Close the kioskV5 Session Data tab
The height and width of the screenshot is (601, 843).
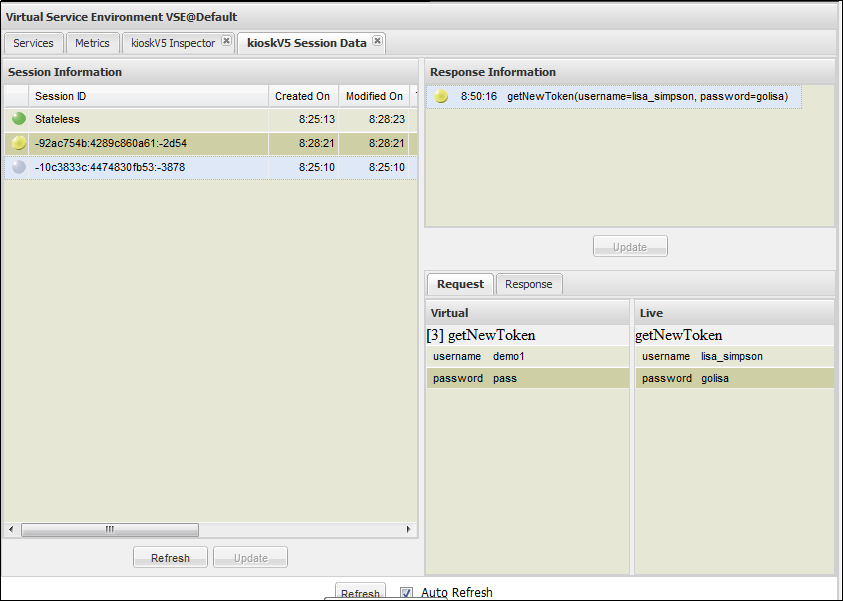click(x=378, y=41)
